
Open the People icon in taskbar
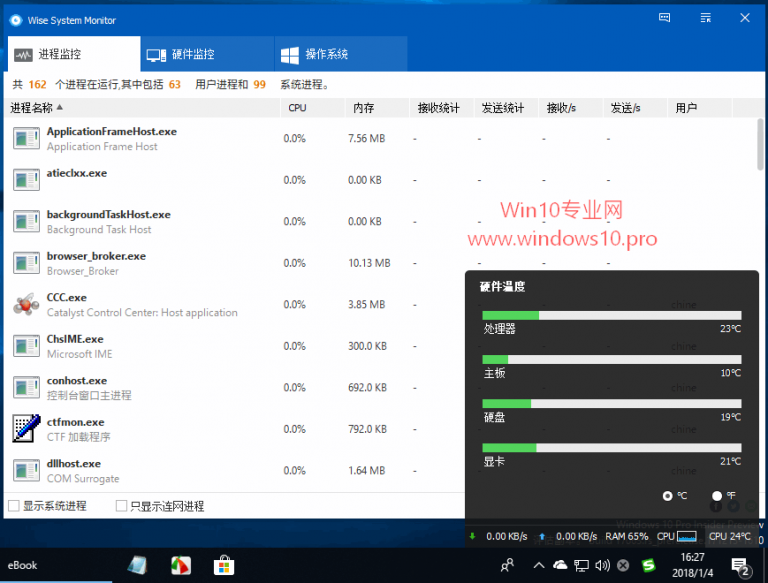(507, 565)
